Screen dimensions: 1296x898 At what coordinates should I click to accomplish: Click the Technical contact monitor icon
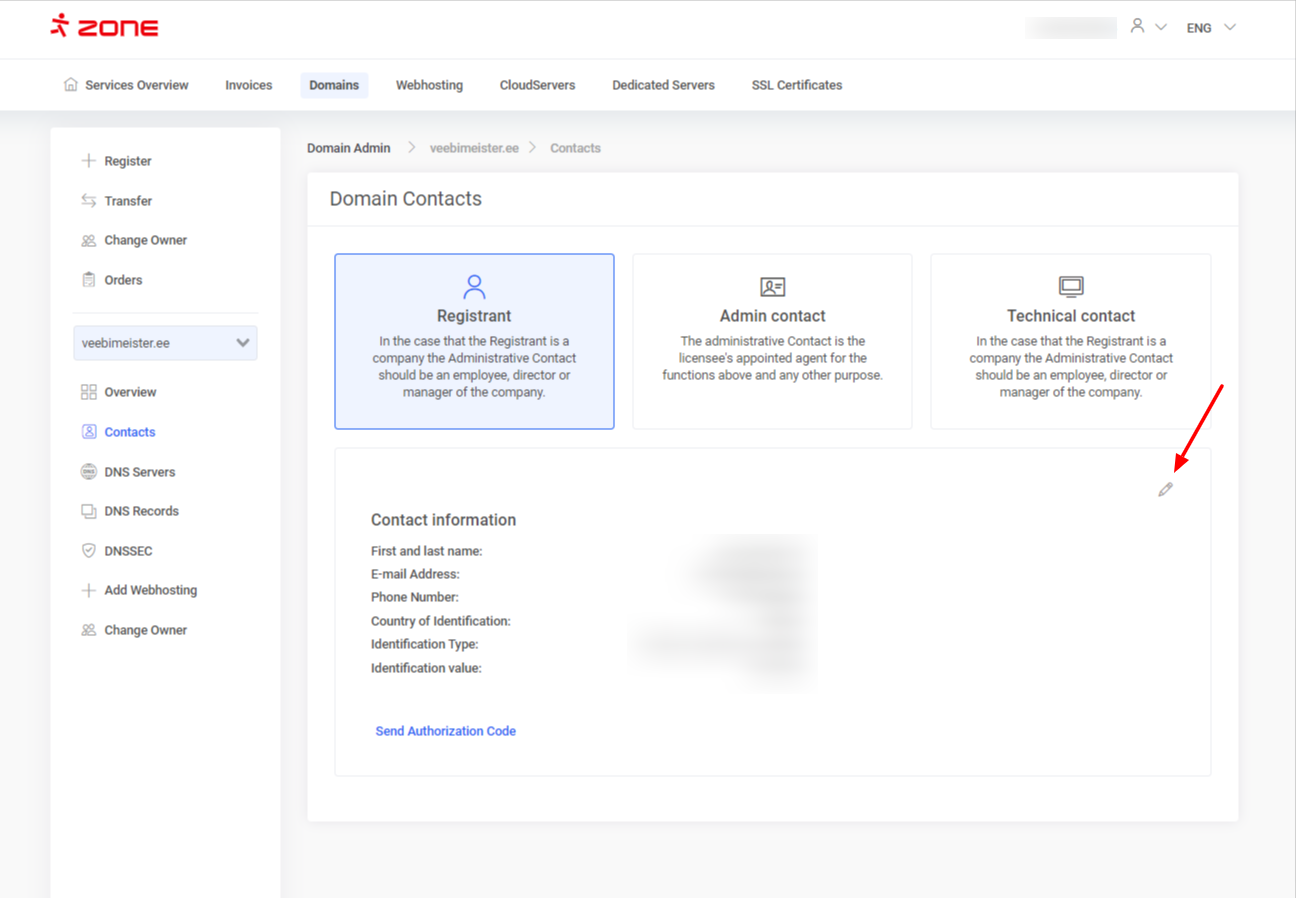pyautogui.click(x=1071, y=287)
